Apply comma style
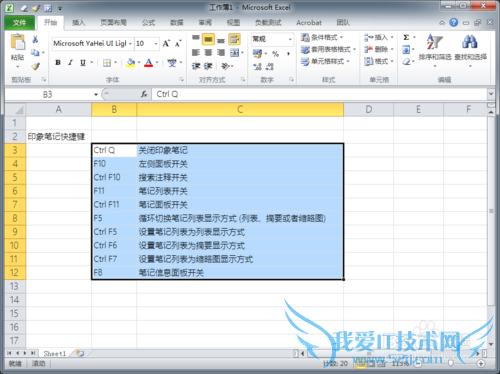 [x=288, y=54]
